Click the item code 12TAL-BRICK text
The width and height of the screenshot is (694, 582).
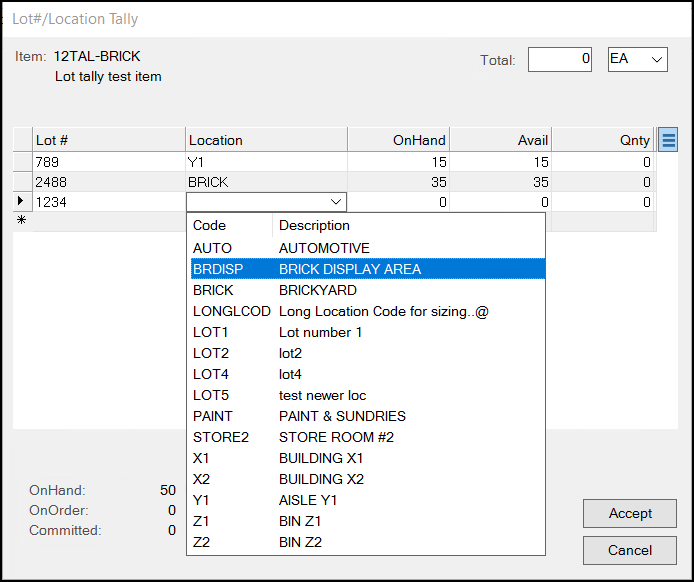pyautogui.click(x=97, y=56)
